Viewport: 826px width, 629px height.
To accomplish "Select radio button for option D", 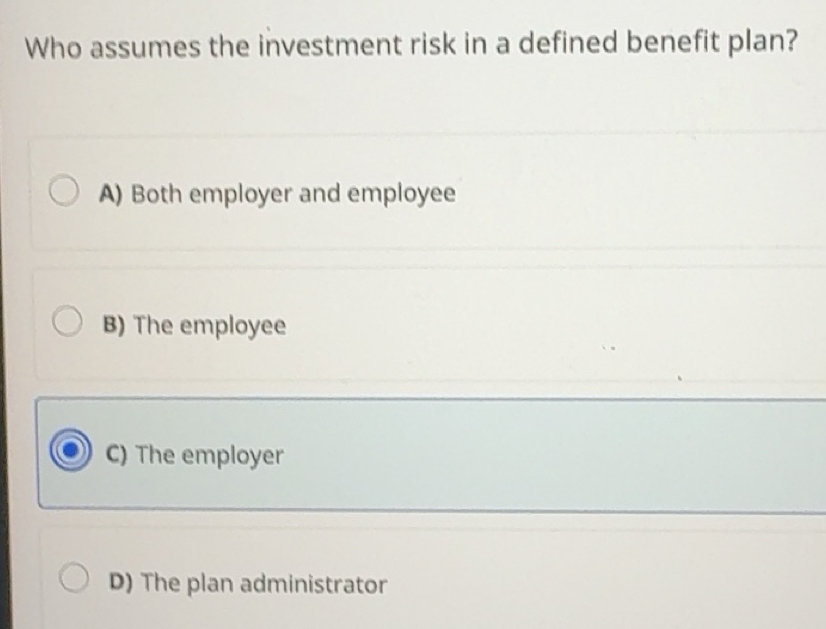I will pos(72,576).
